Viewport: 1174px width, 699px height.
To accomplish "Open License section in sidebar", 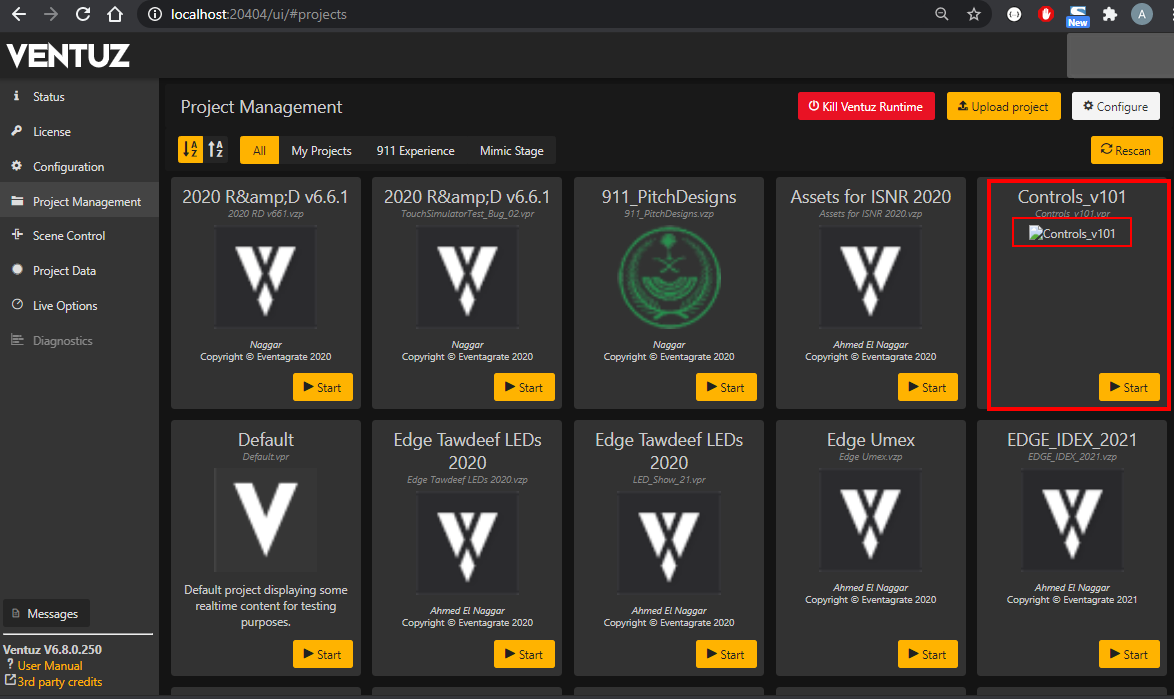I will point(51,132).
